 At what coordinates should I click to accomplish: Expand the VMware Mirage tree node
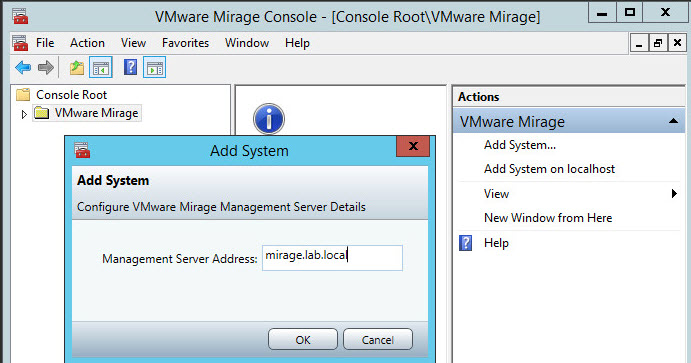24,114
